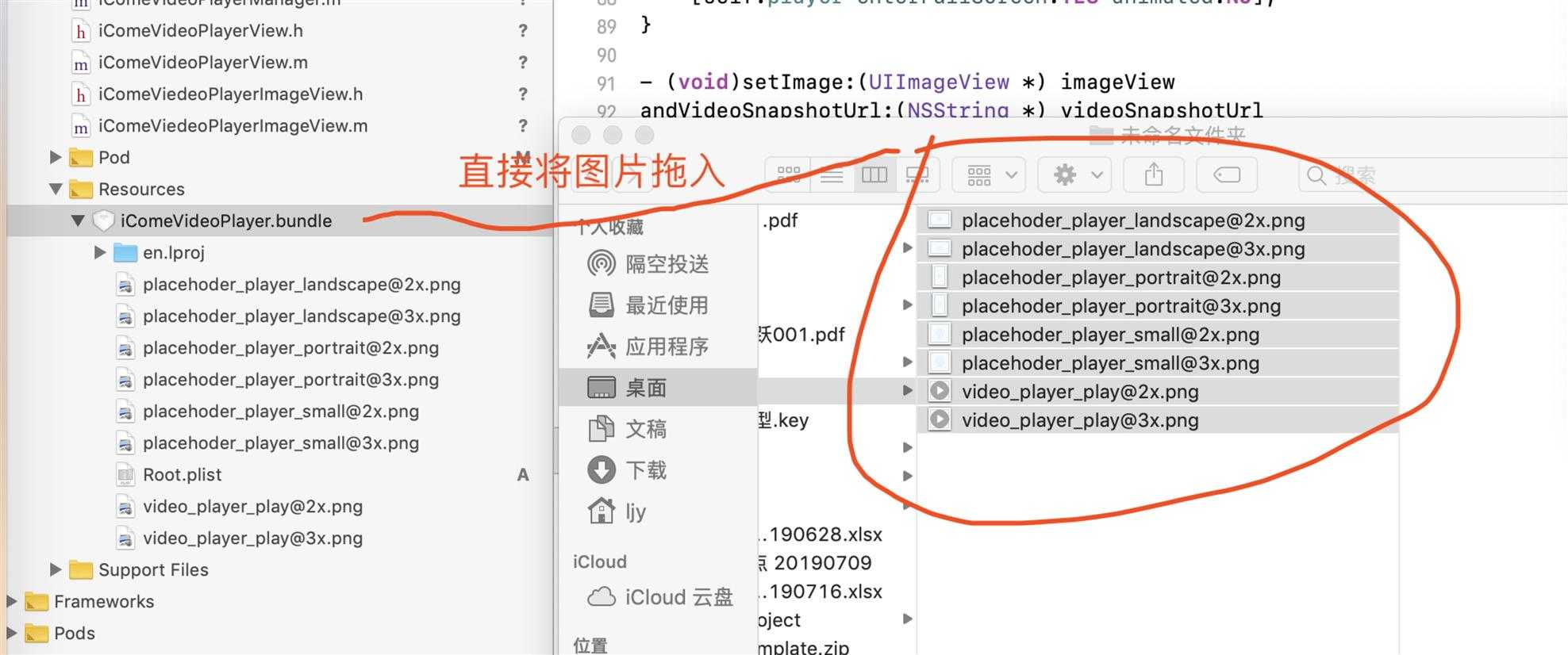Expand the Support Files folder
Viewport: 1568px width, 655px height.
coord(56,569)
